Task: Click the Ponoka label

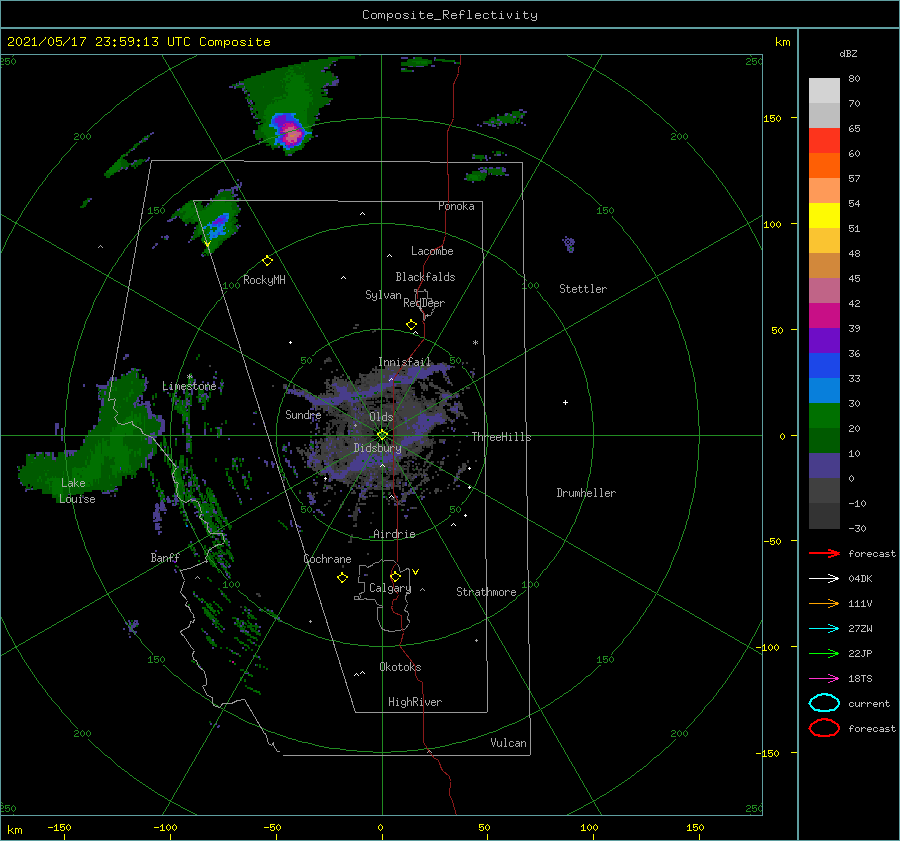Action: [456, 206]
